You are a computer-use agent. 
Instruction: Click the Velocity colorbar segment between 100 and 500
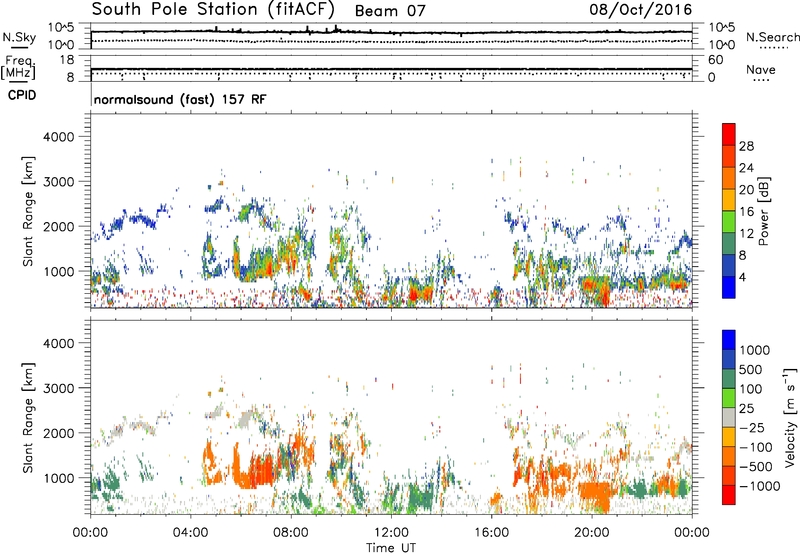729,379
